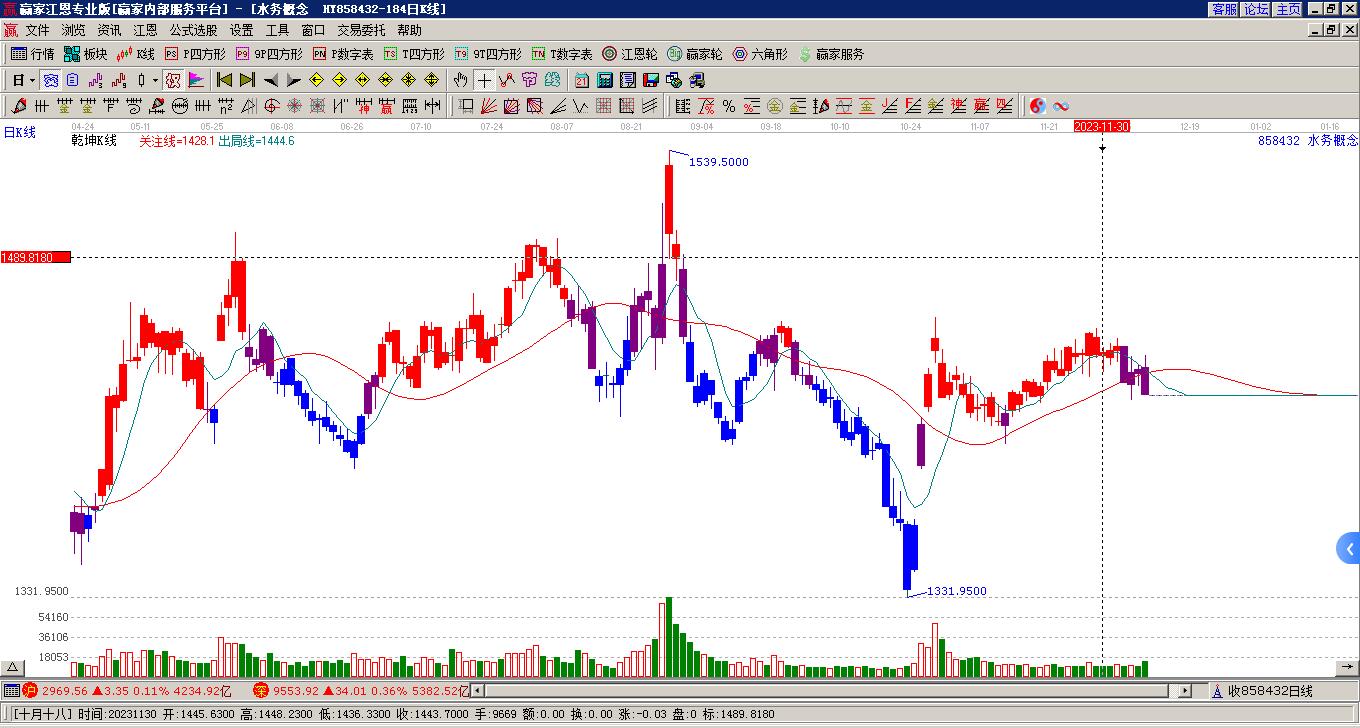Jump to first bar with skip-back icon
The height and width of the screenshot is (728, 1360).
pos(224,80)
